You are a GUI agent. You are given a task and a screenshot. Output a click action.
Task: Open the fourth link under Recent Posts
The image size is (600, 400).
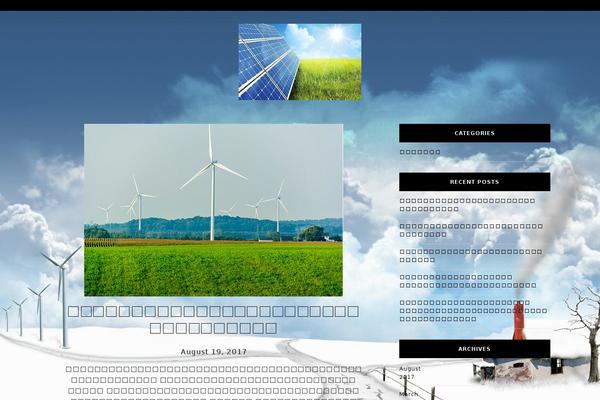pos(468,281)
